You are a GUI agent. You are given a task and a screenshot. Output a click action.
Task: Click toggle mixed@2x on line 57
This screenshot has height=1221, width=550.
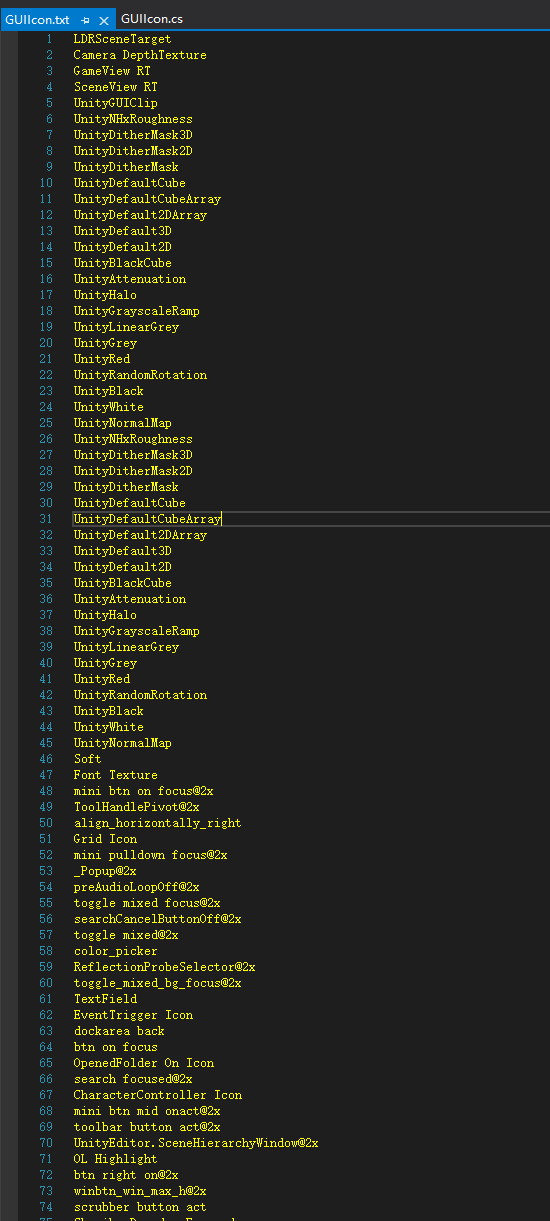point(126,935)
